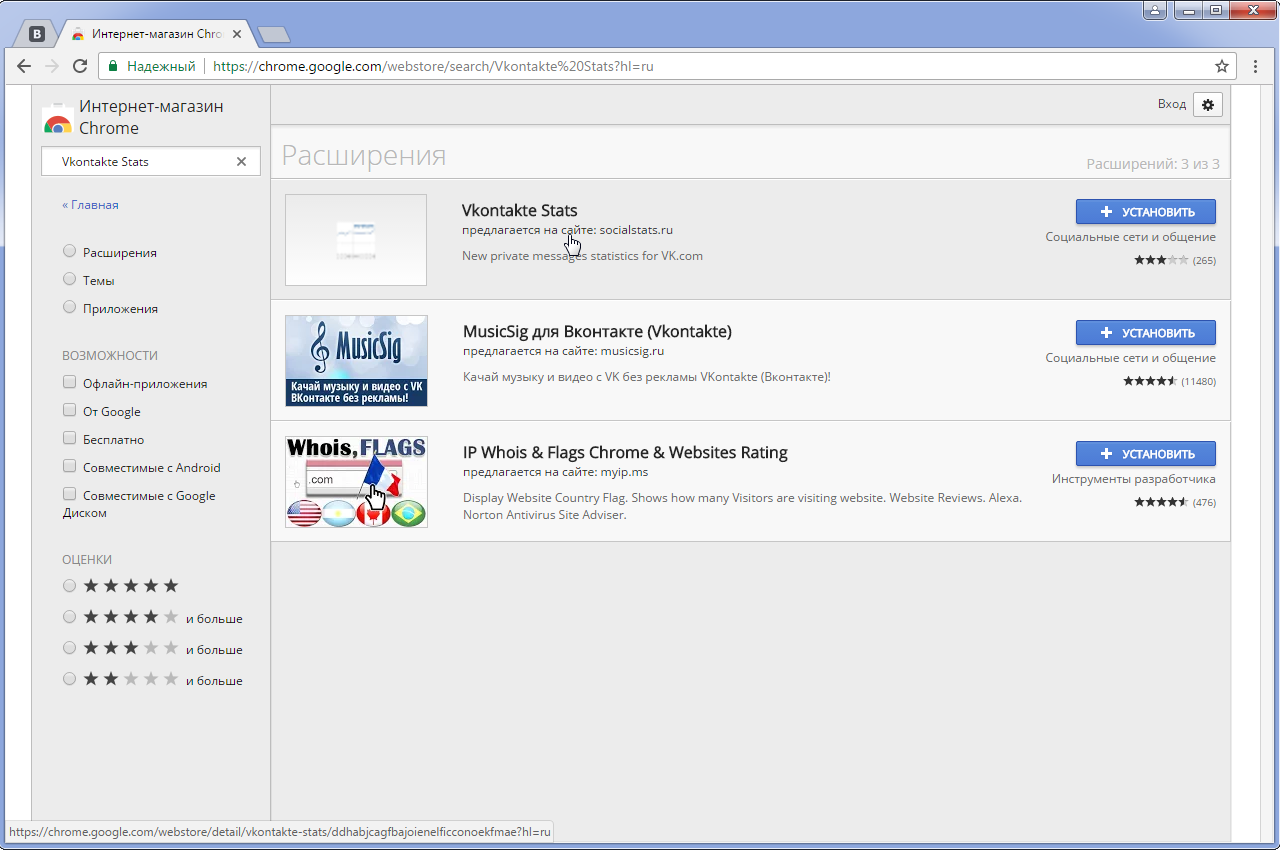Filter by five stars rating
1280x850 pixels.
(69, 586)
